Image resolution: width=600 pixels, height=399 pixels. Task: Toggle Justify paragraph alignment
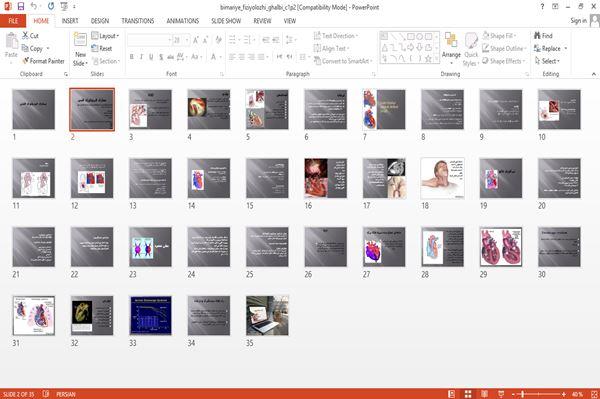pos(261,57)
